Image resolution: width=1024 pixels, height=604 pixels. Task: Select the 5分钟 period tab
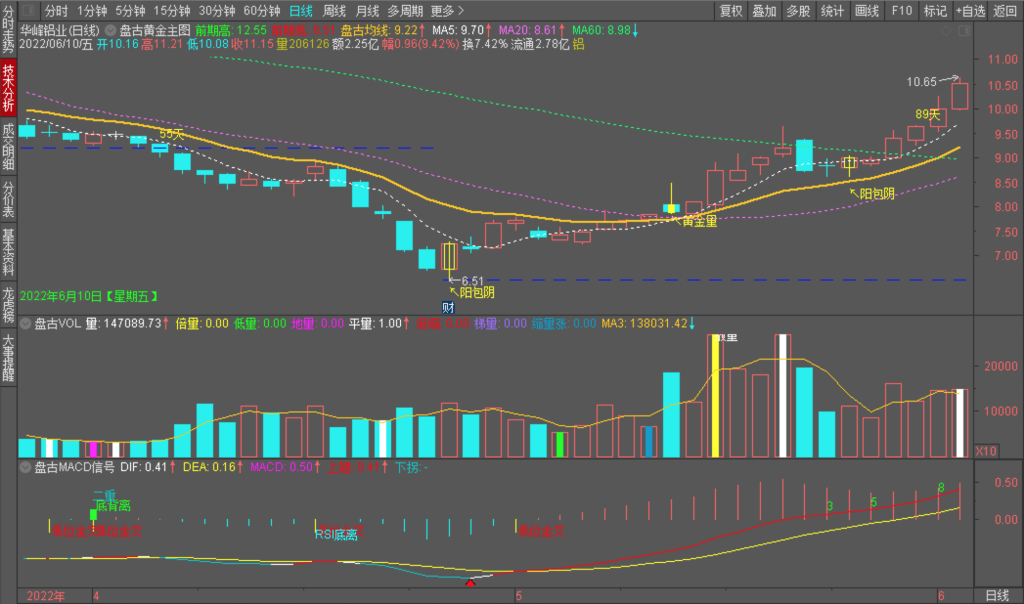[x=130, y=11]
